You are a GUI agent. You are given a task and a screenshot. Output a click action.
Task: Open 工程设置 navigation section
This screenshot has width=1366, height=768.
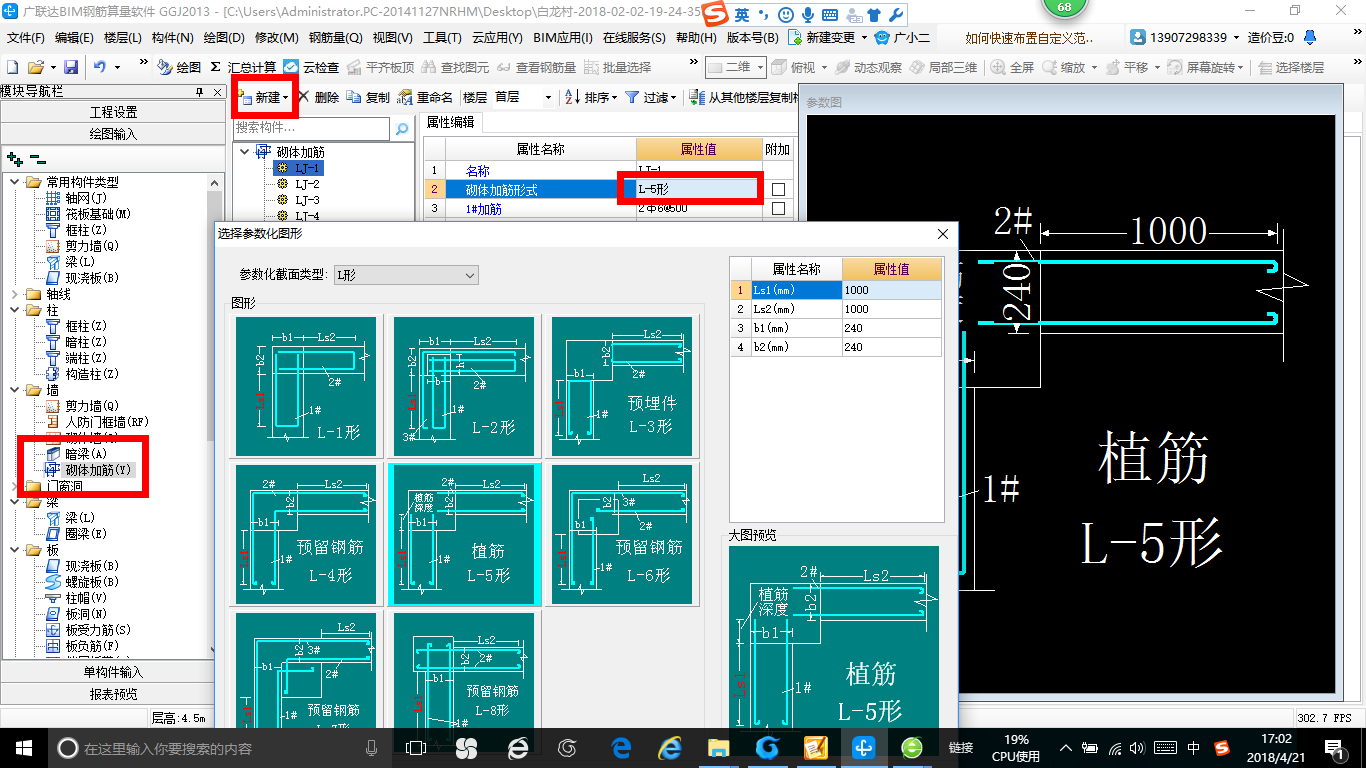click(x=113, y=112)
